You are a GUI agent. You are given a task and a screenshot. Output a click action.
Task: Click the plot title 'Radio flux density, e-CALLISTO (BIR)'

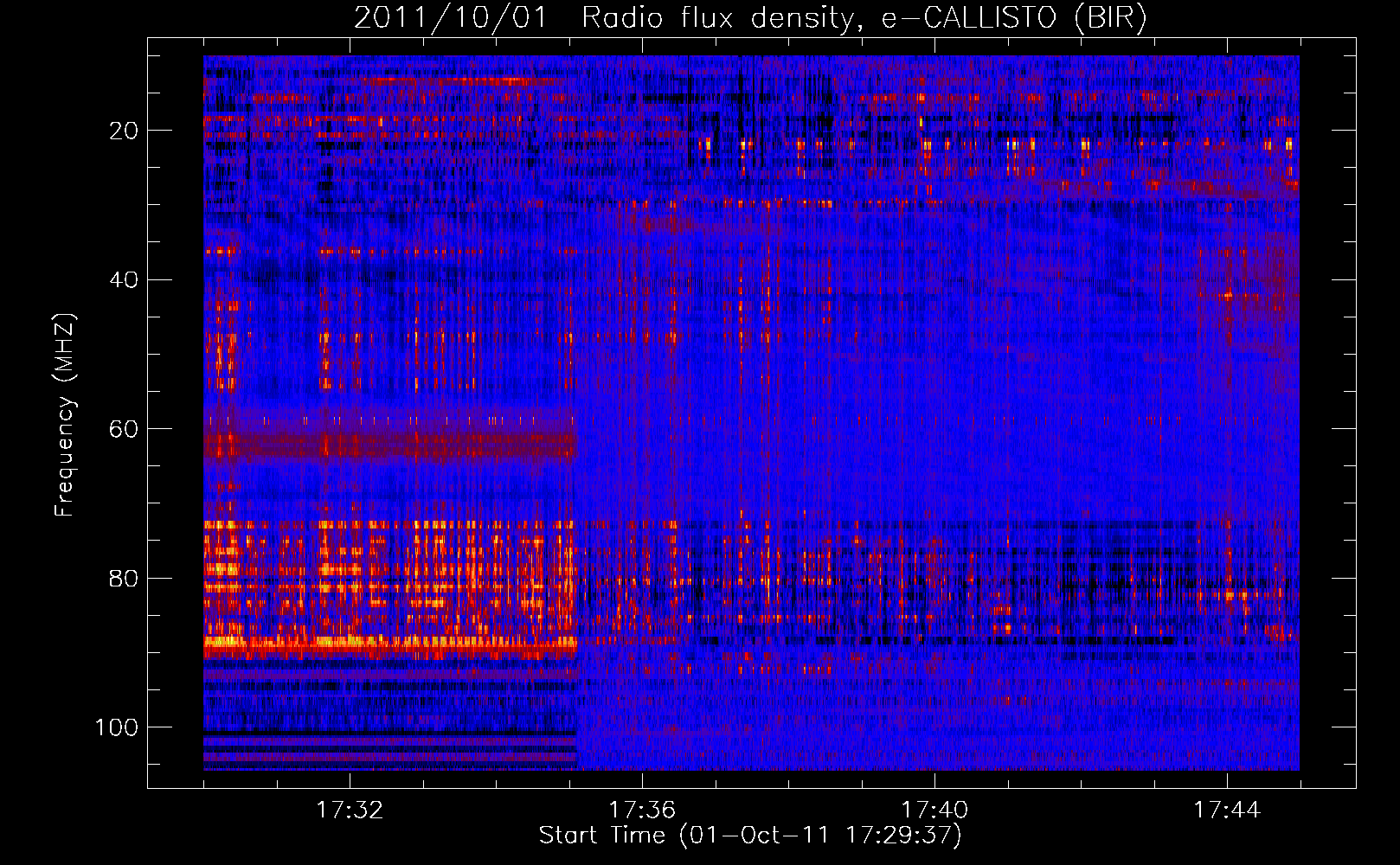point(864,18)
